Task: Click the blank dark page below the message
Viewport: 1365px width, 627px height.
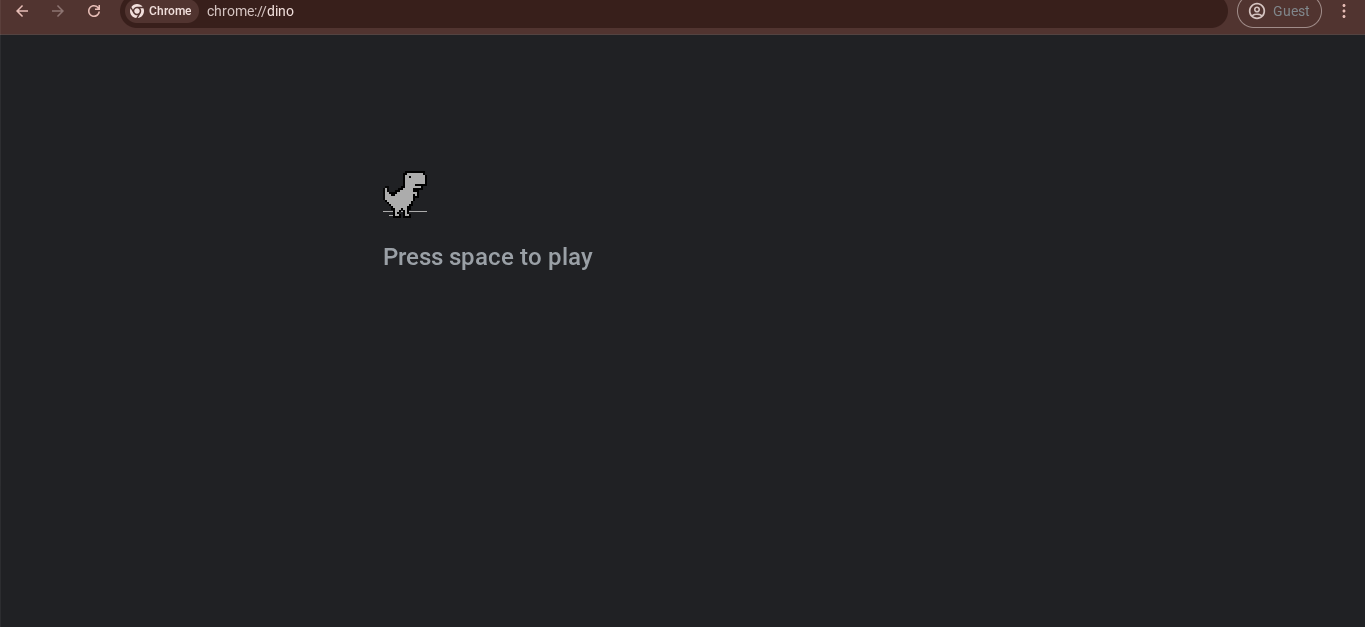Action: click(x=682, y=450)
